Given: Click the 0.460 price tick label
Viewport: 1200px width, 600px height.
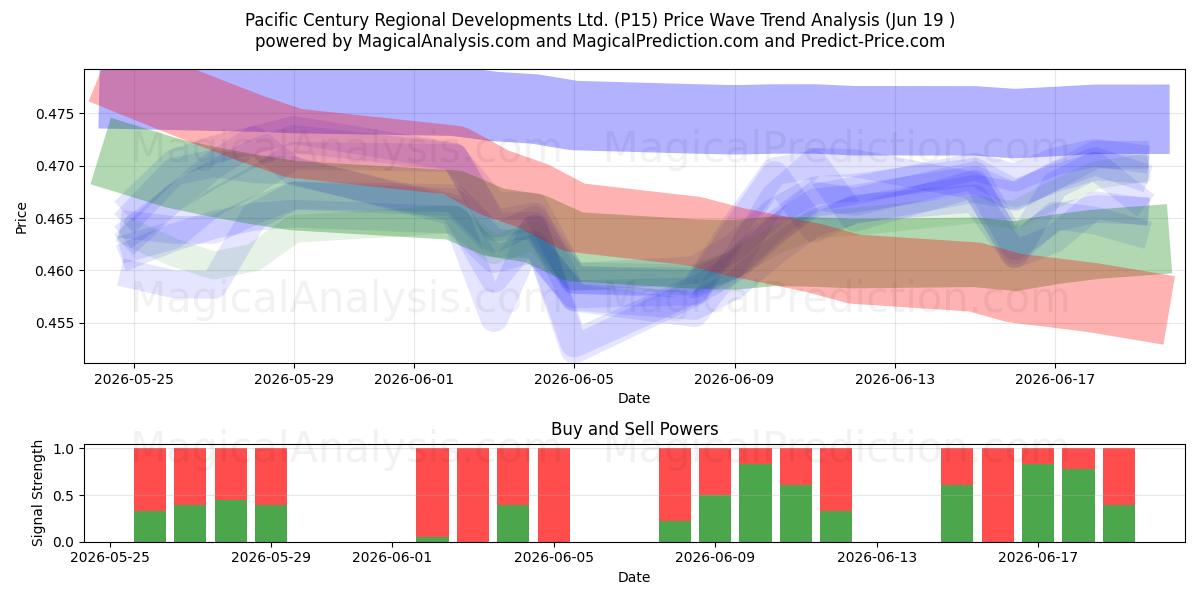Looking at the screenshot, I should 56,271.
